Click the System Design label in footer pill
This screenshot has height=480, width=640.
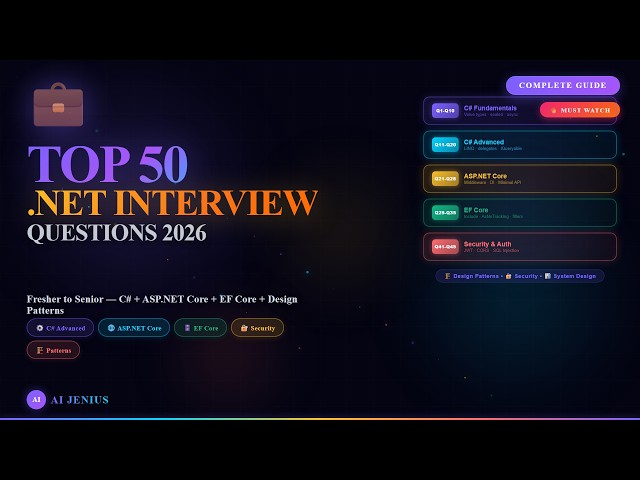[x=574, y=276]
